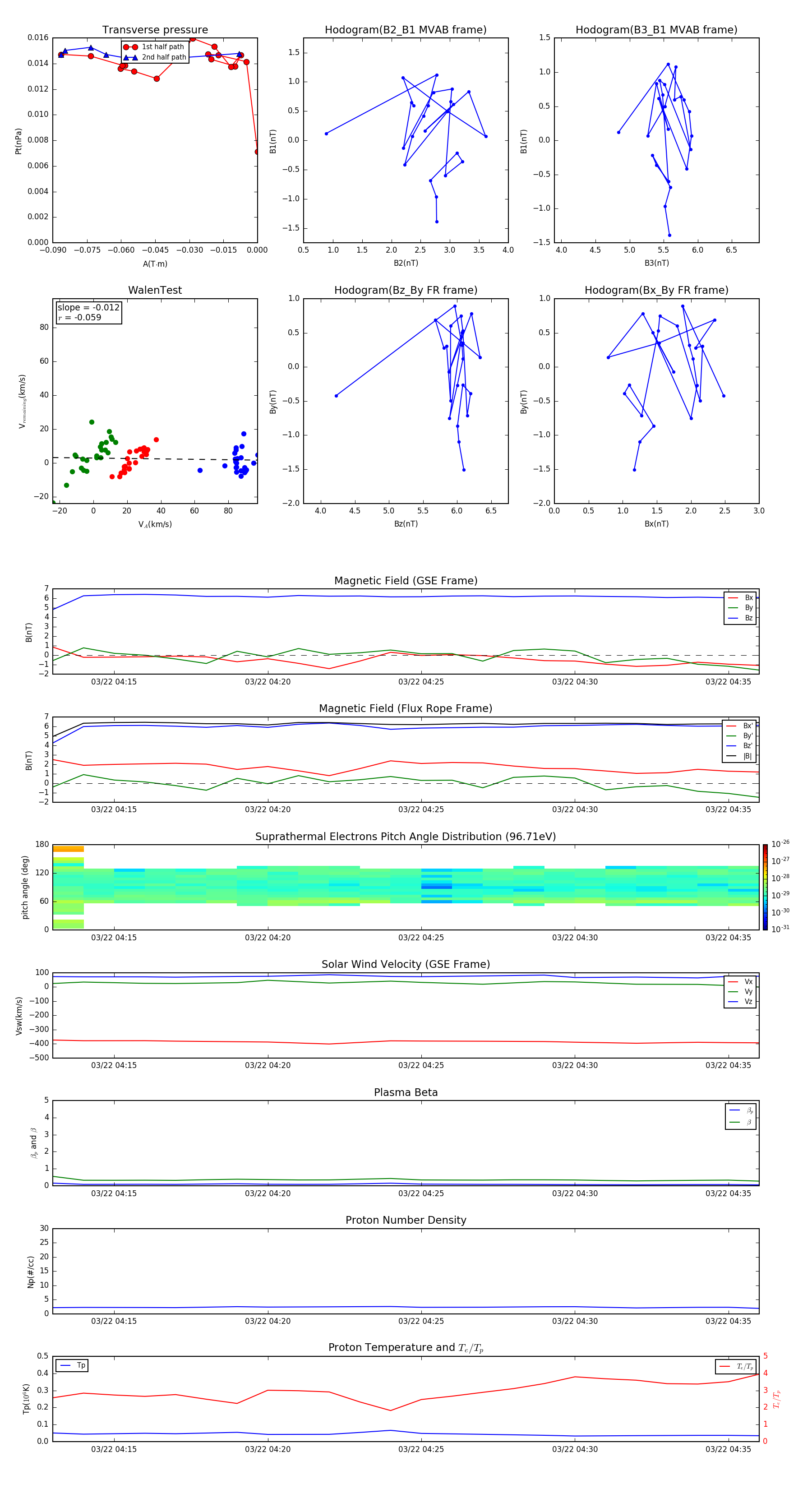812x1489 pixels.
Task: Click the 'A(T·m)' x-axis label
Action: 155,264
